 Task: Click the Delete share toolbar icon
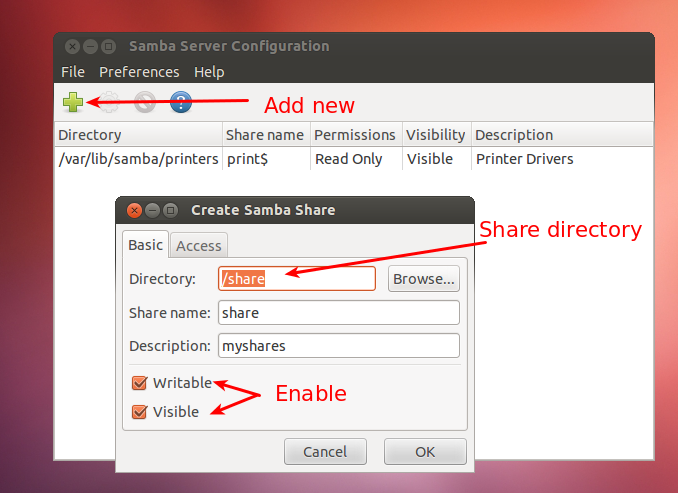click(x=145, y=102)
